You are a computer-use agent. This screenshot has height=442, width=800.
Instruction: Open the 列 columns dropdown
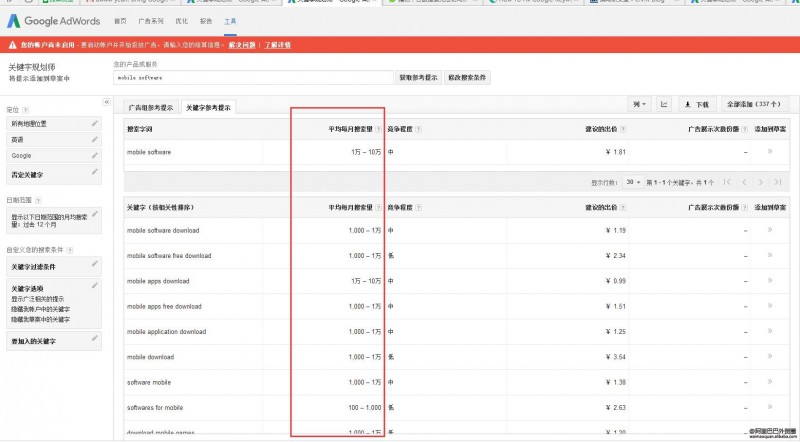coord(639,104)
